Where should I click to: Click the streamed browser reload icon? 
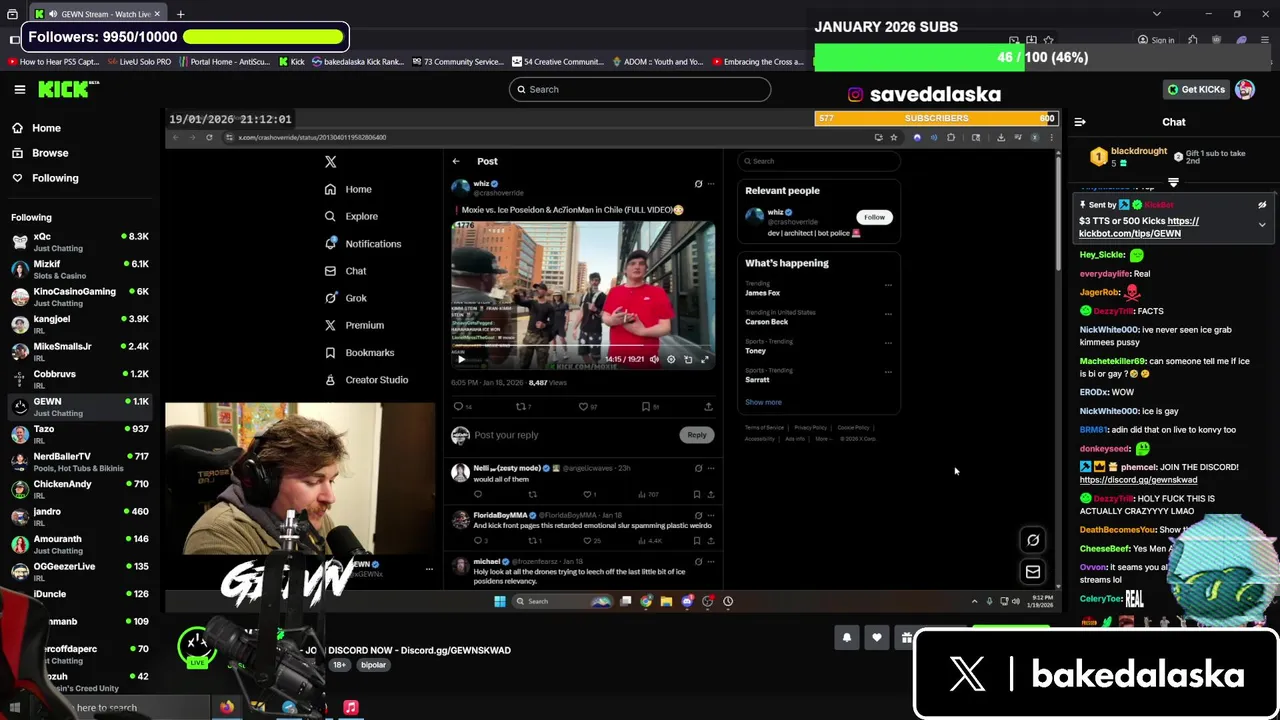[209, 137]
